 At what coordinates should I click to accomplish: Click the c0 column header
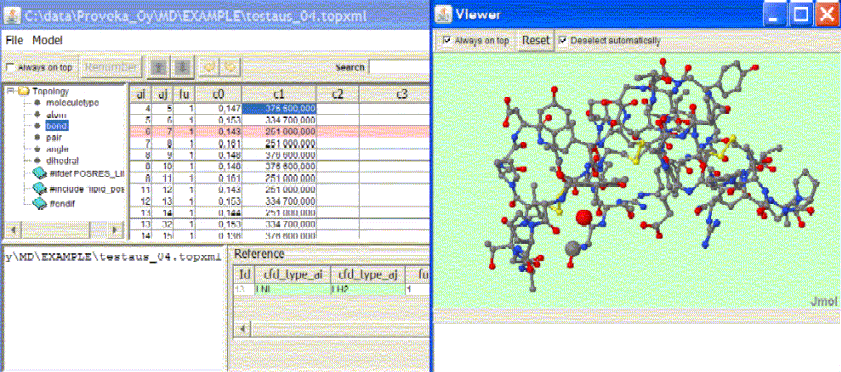tap(218, 94)
